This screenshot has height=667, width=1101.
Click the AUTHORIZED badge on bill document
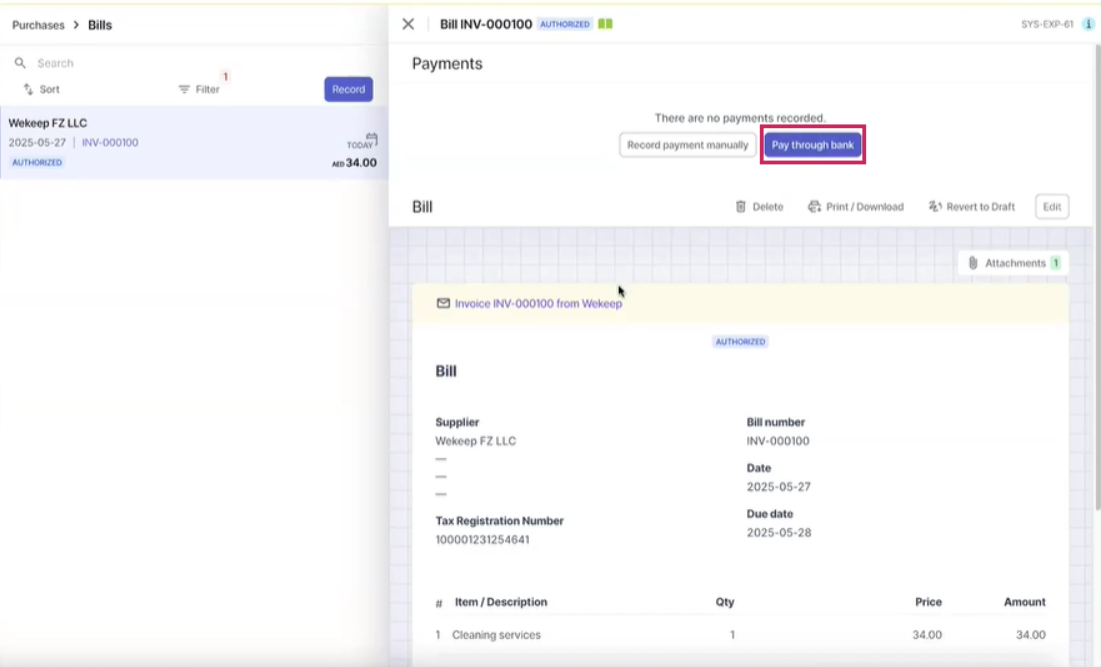coord(740,341)
